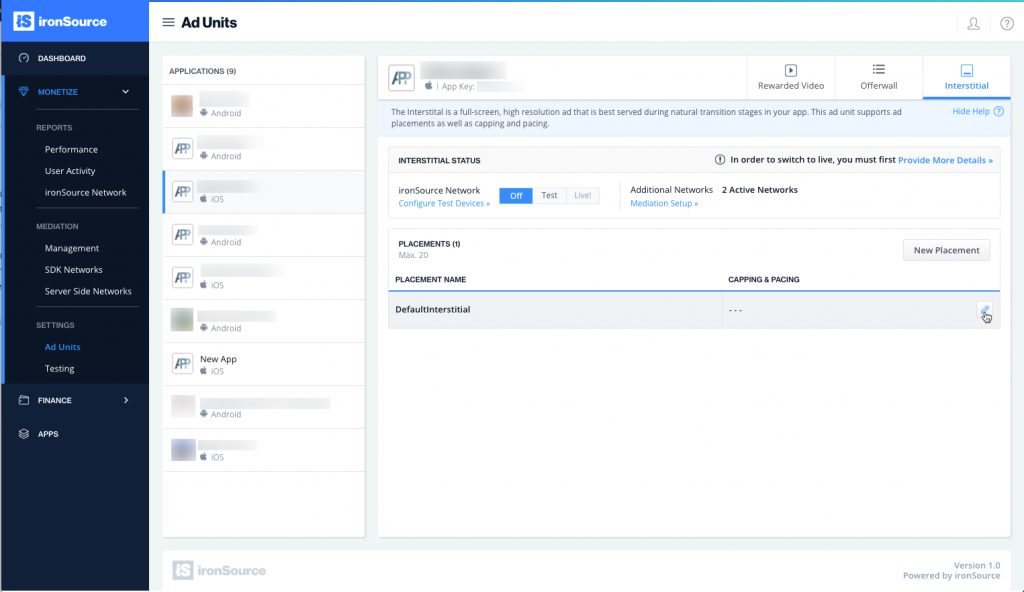Click the Dashboard gauge icon

tap(24, 58)
